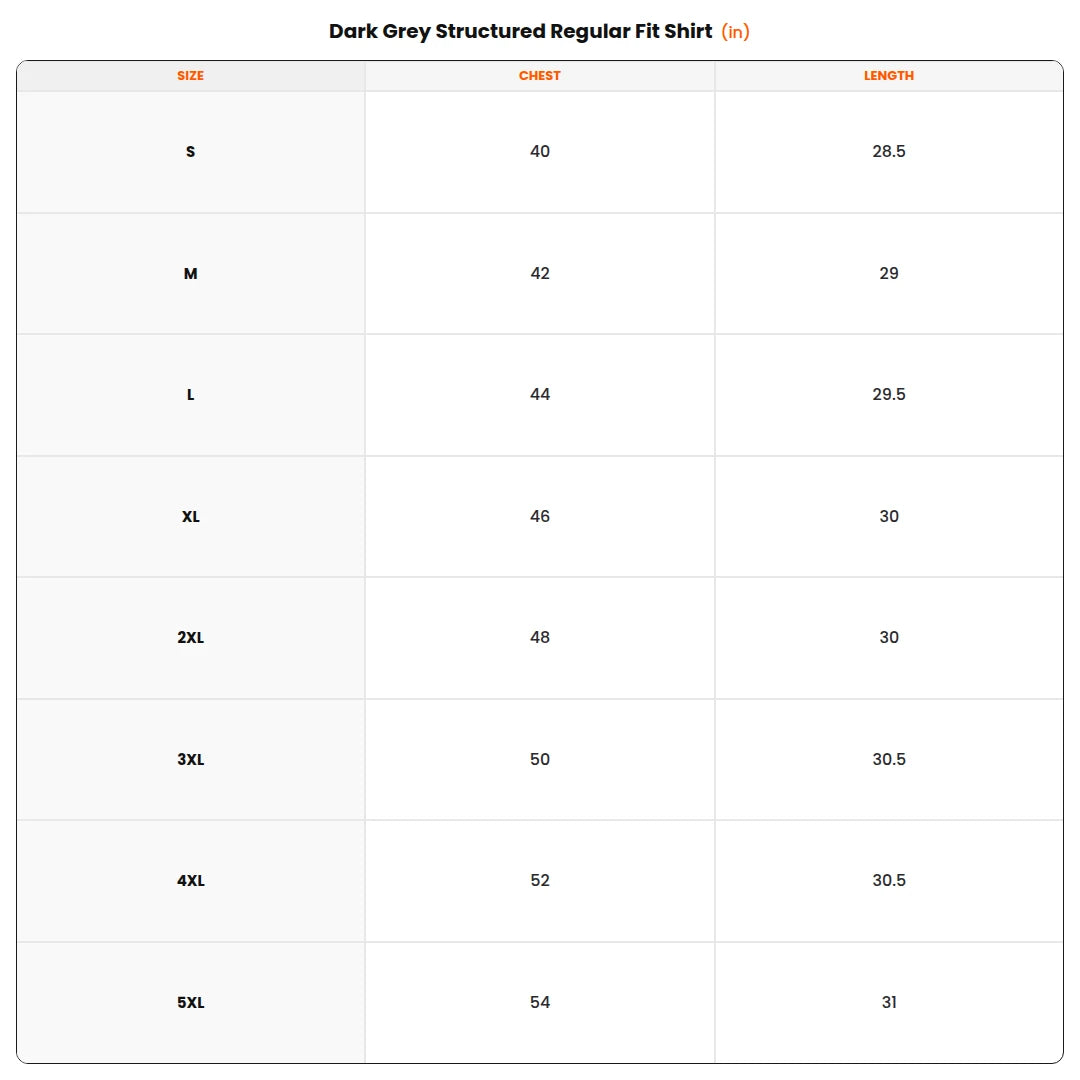Select the XL size row label
Viewport: 1080px width, 1080px height.
(x=191, y=517)
